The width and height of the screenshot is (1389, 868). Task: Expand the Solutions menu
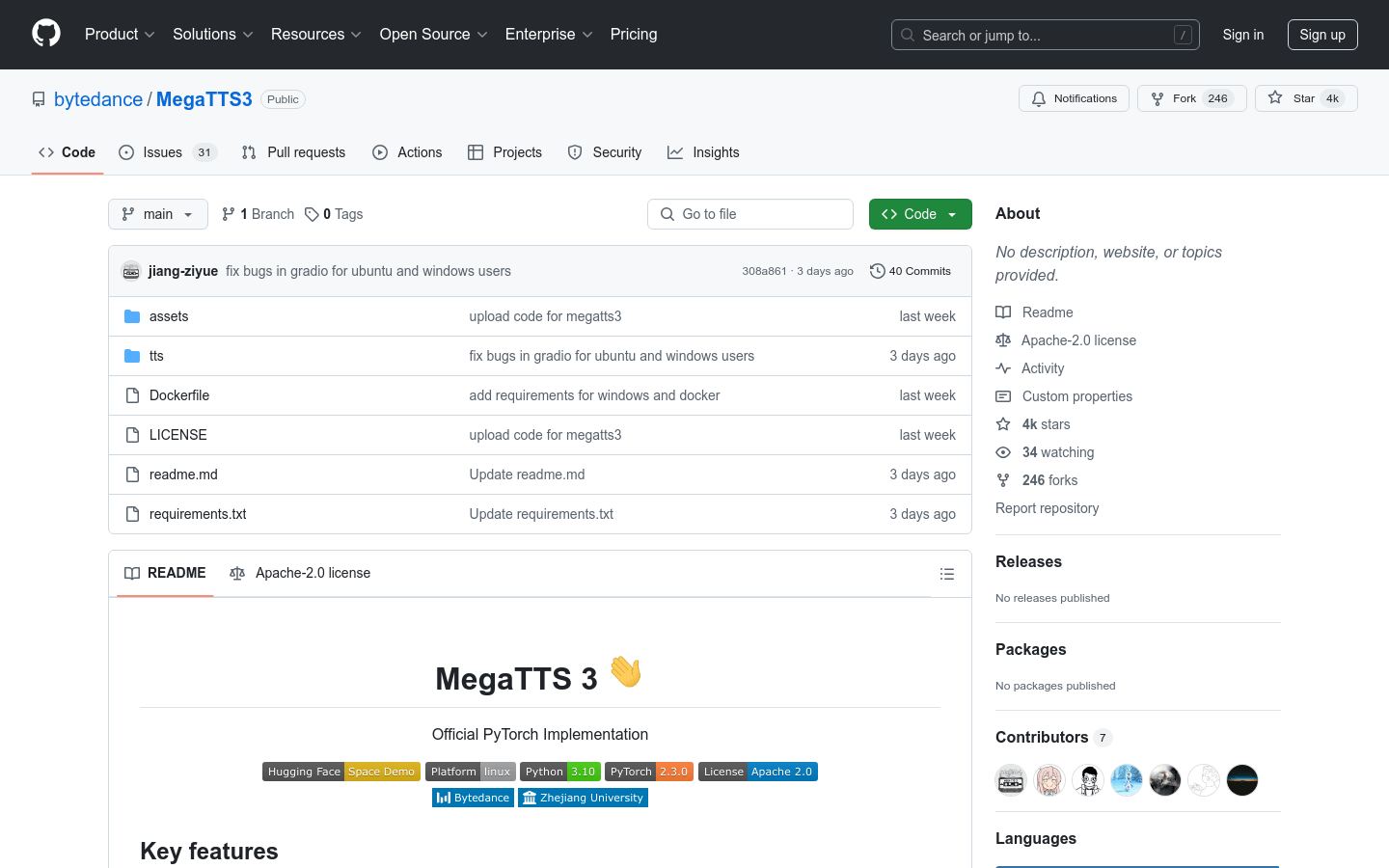click(x=213, y=34)
